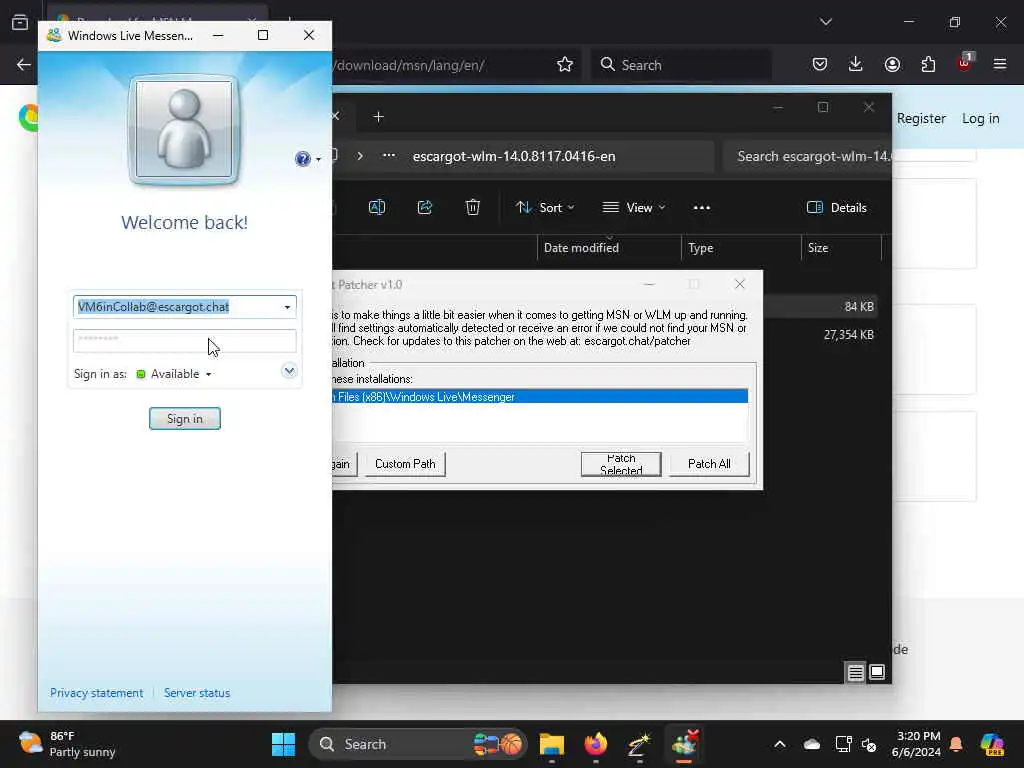Click Log in link on the webpage

pyautogui.click(x=980, y=118)
